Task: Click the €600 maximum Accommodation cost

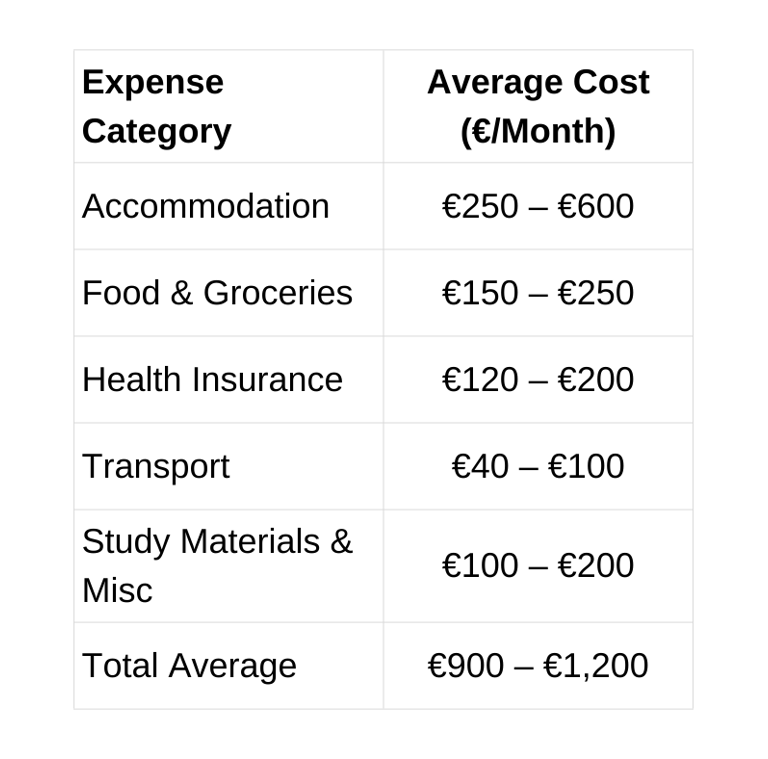Action: tap(596, 206)
